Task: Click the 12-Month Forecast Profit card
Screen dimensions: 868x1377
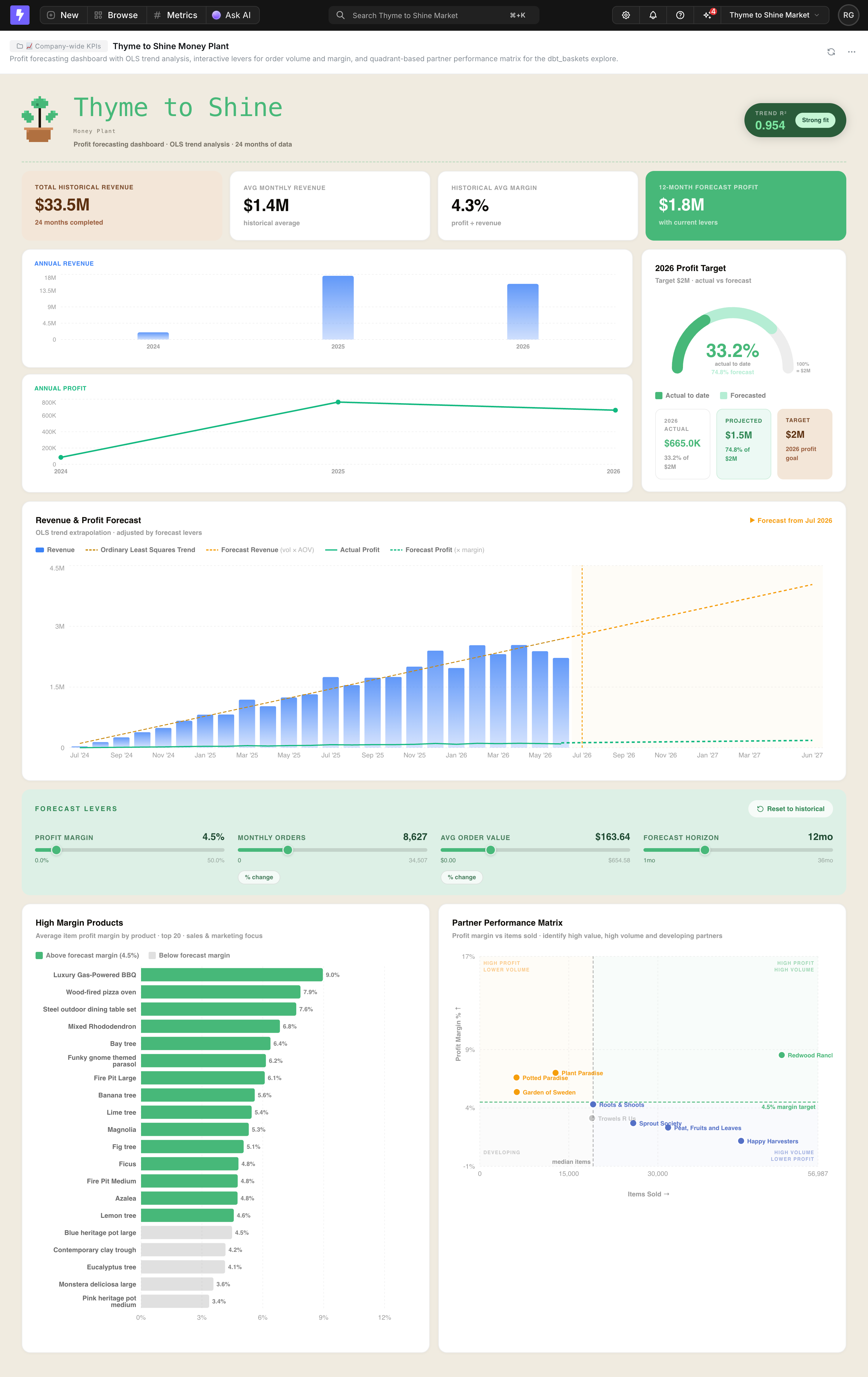Action: coord(745,206)
